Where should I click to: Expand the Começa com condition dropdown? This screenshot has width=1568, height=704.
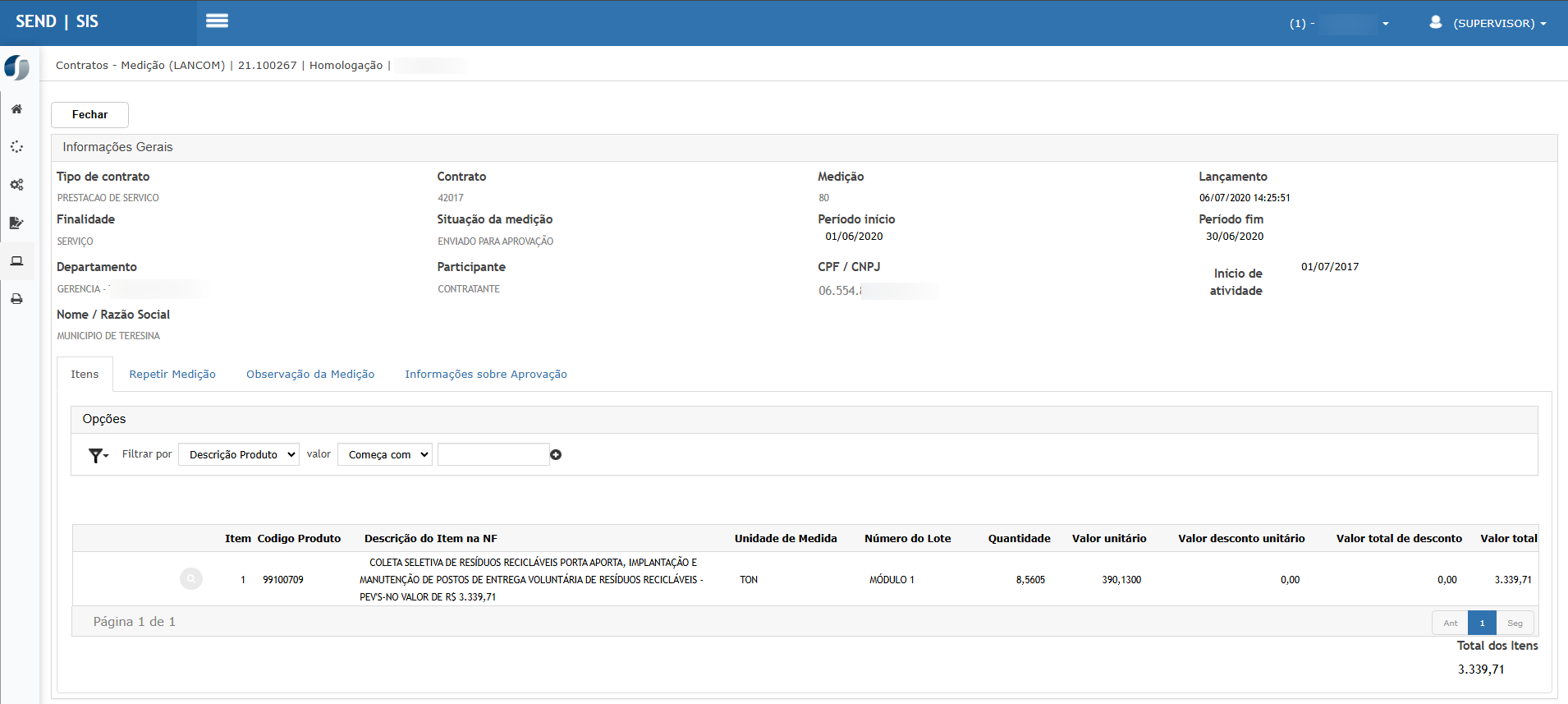tap(384, 454)
